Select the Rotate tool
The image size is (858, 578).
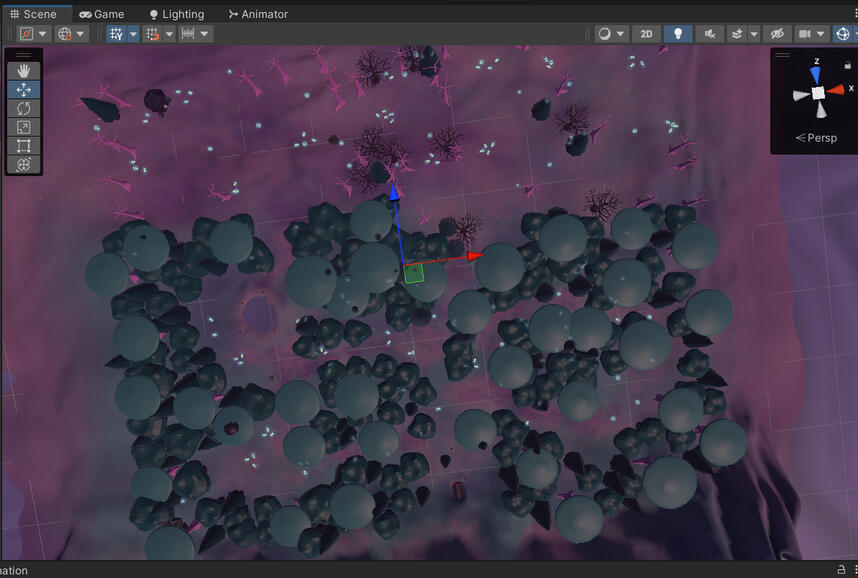(24, 108)
